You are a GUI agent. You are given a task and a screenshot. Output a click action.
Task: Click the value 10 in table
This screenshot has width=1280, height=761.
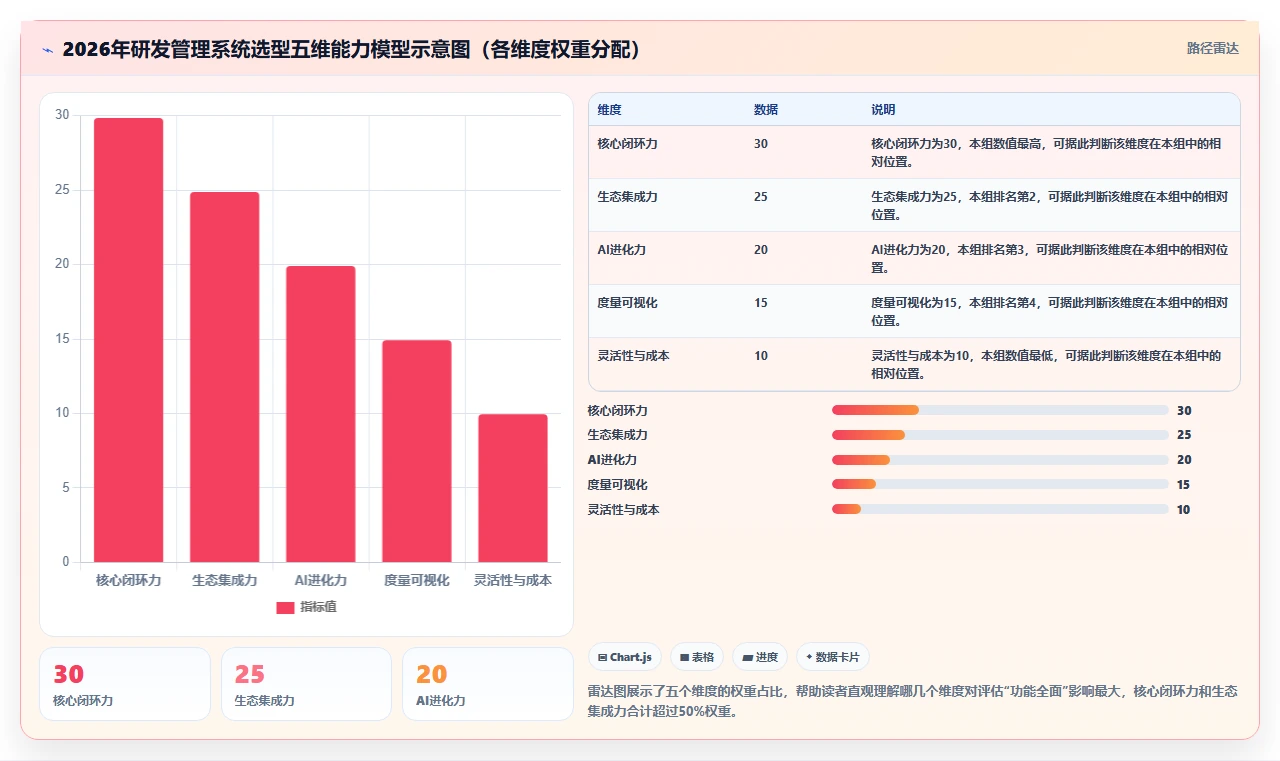tap(761, 356)
